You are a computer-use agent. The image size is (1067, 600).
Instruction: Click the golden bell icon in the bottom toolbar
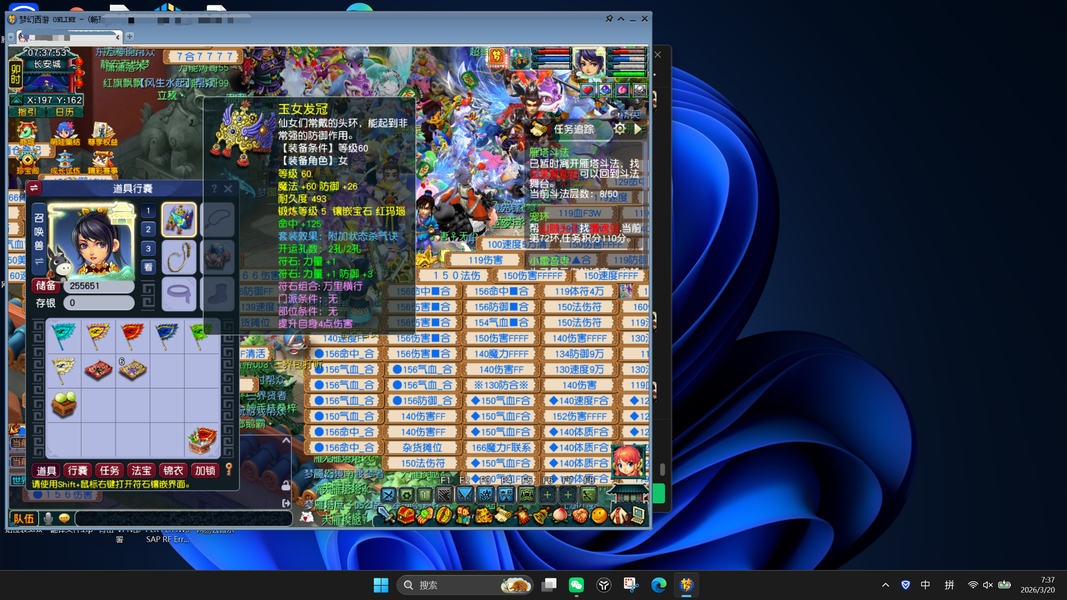coord(541,516)
